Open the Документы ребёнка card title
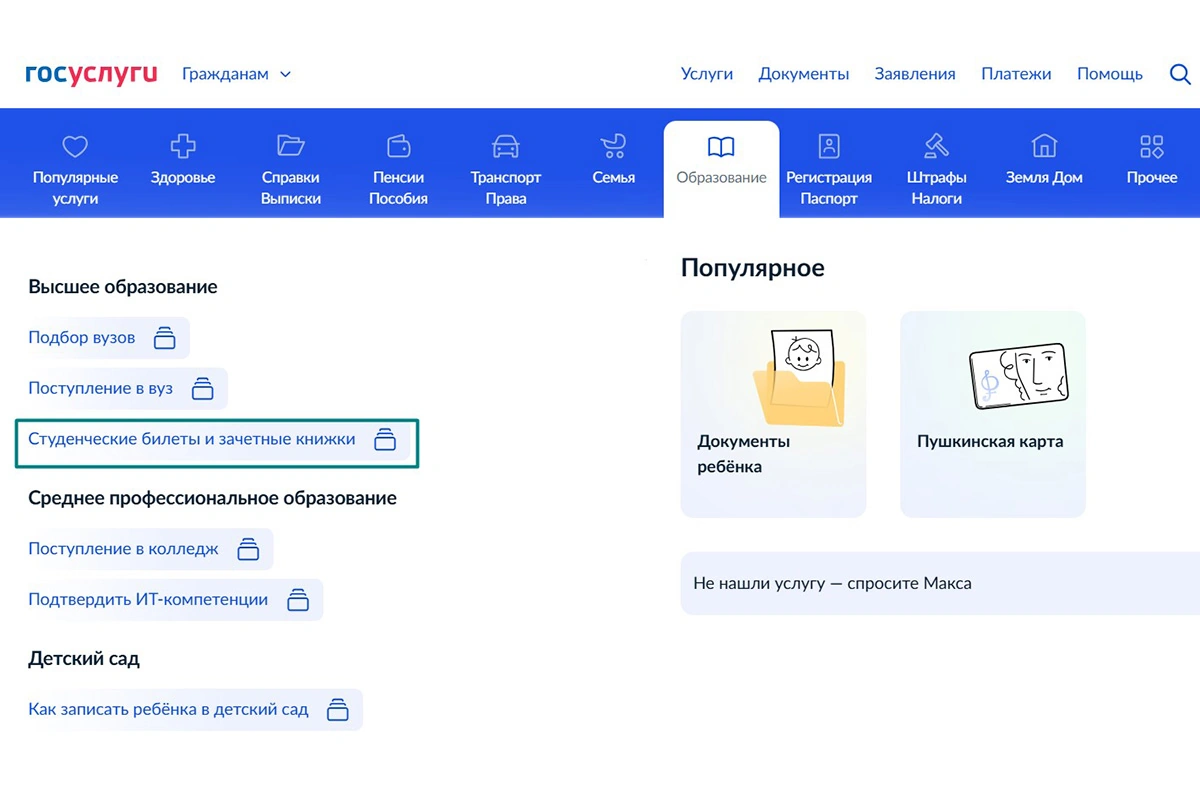 743,454
